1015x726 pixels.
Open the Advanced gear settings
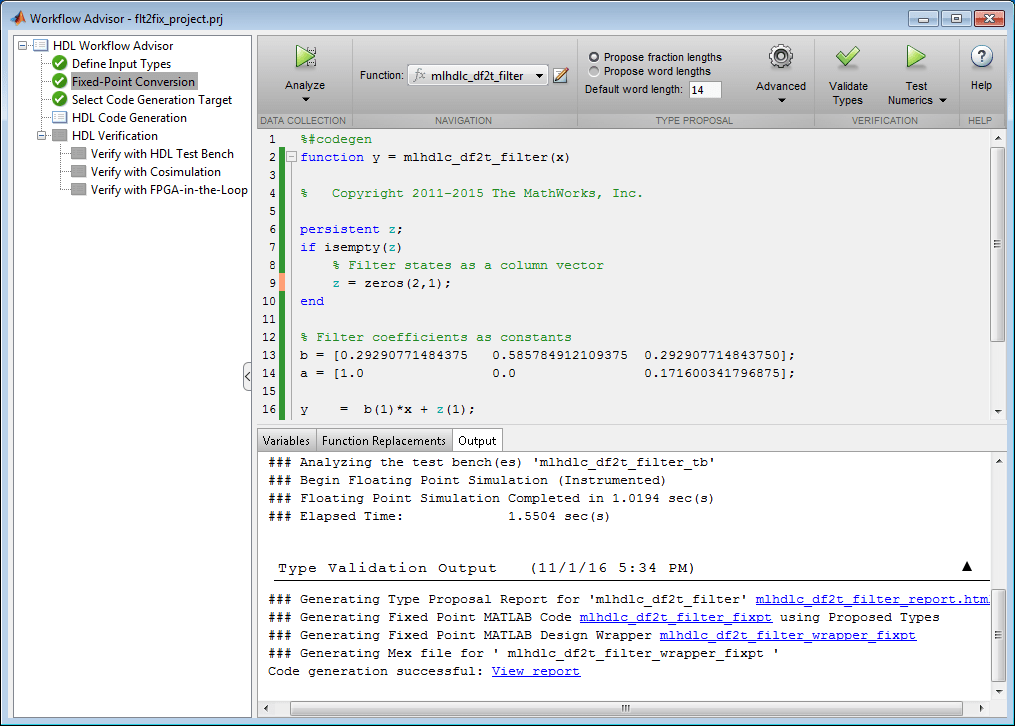[780, 58]
